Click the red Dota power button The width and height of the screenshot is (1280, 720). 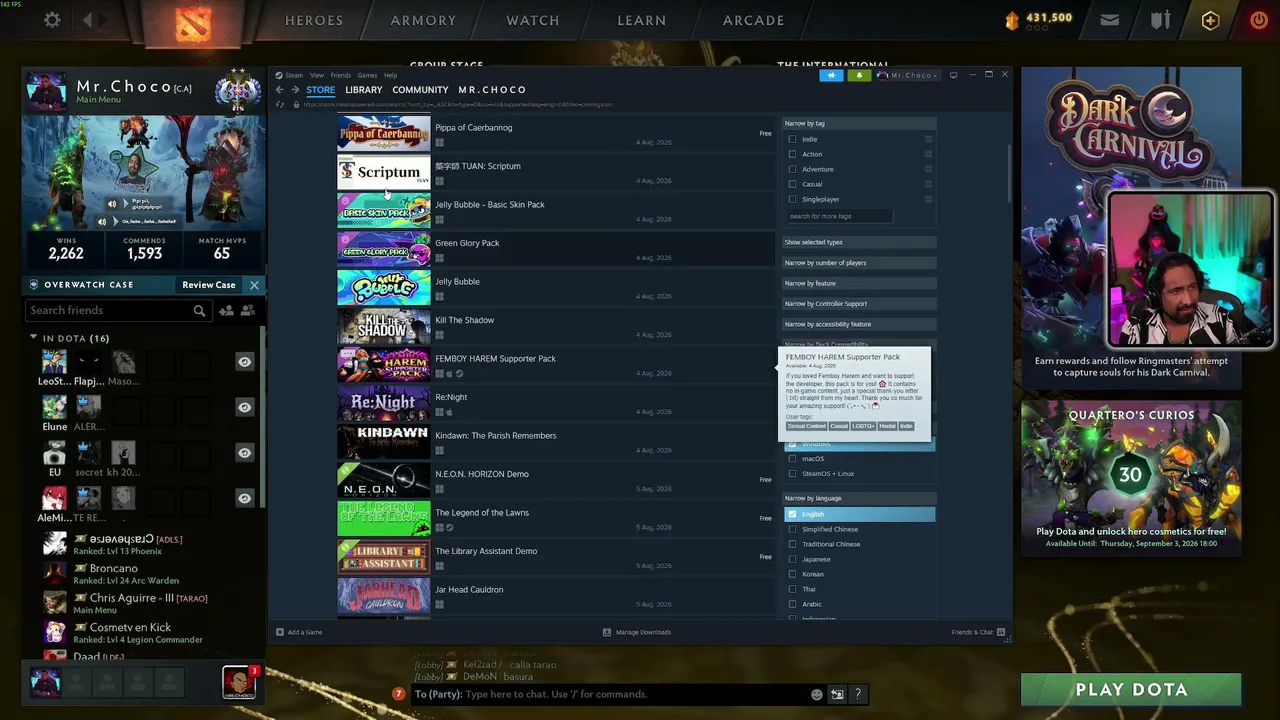click(1258, 20)
